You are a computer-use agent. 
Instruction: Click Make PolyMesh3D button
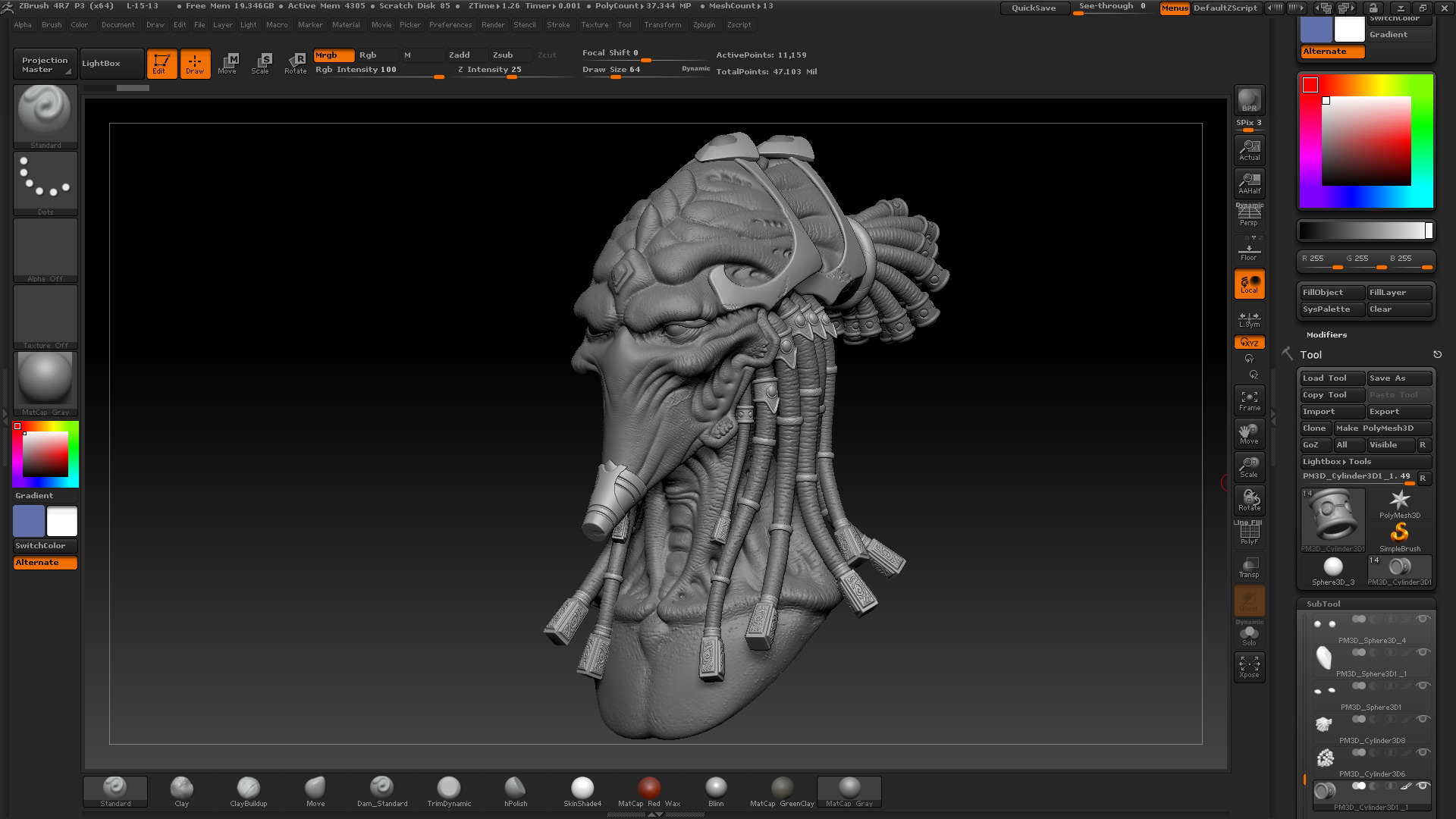click(1382, 428)
